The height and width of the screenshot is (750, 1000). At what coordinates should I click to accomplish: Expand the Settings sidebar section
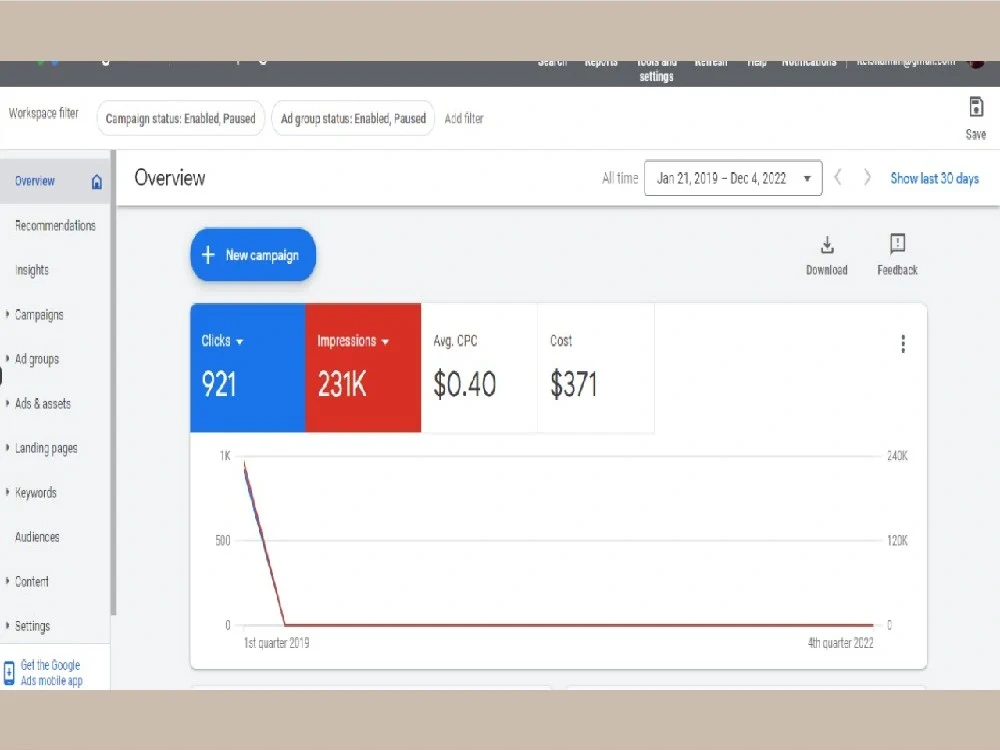click(x=7, y=626)
